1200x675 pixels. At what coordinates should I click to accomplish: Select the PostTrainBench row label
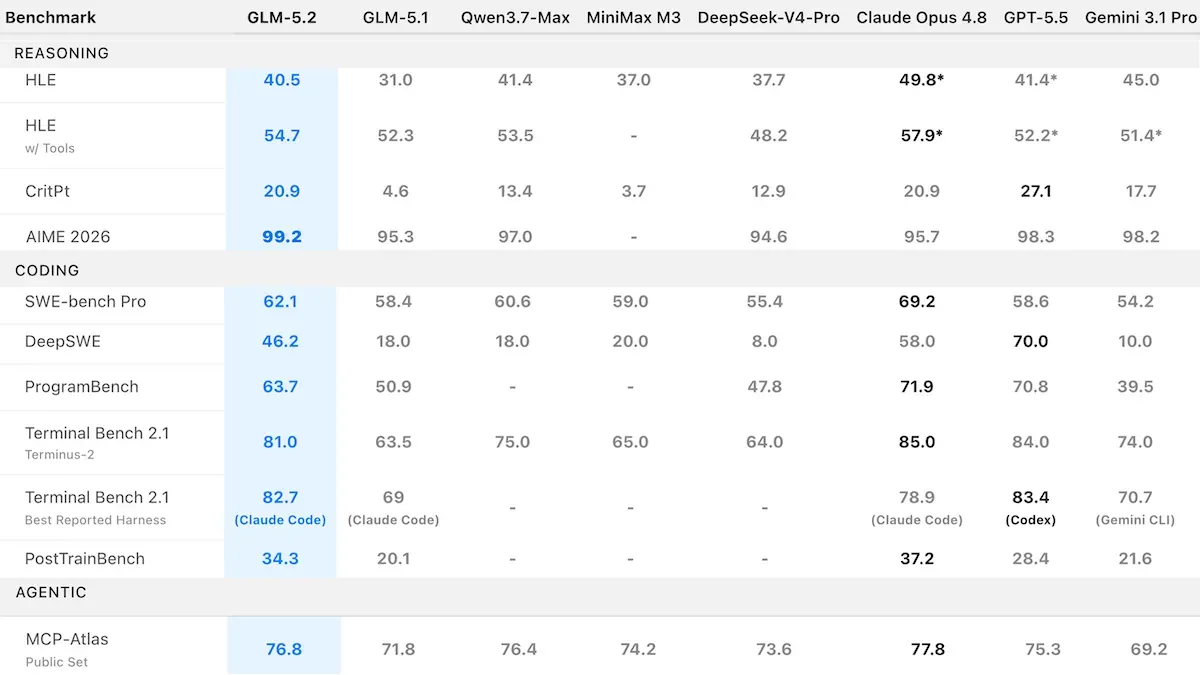click(85, 559)
